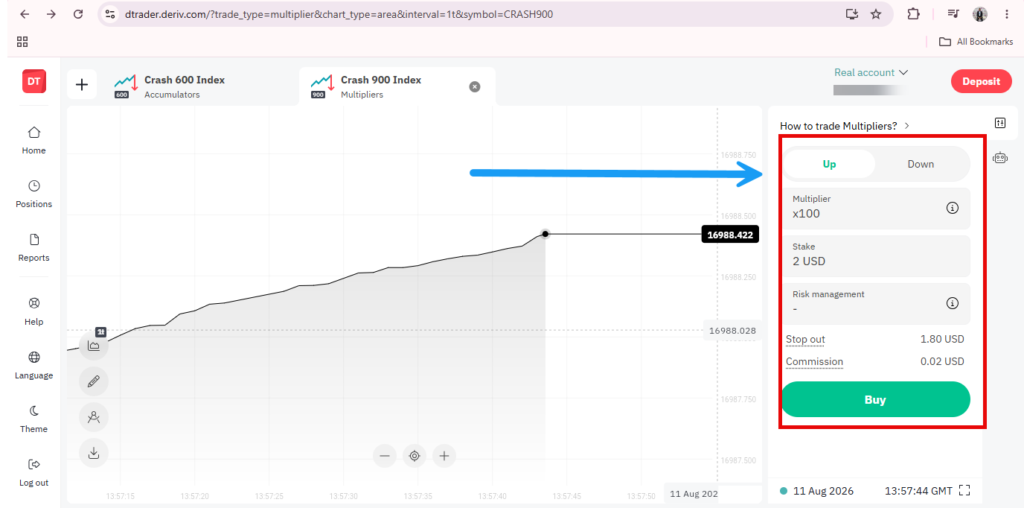Add a new market tab with plus
The height and width of the screenshot is (508, 1024).
tap(82, 84)
